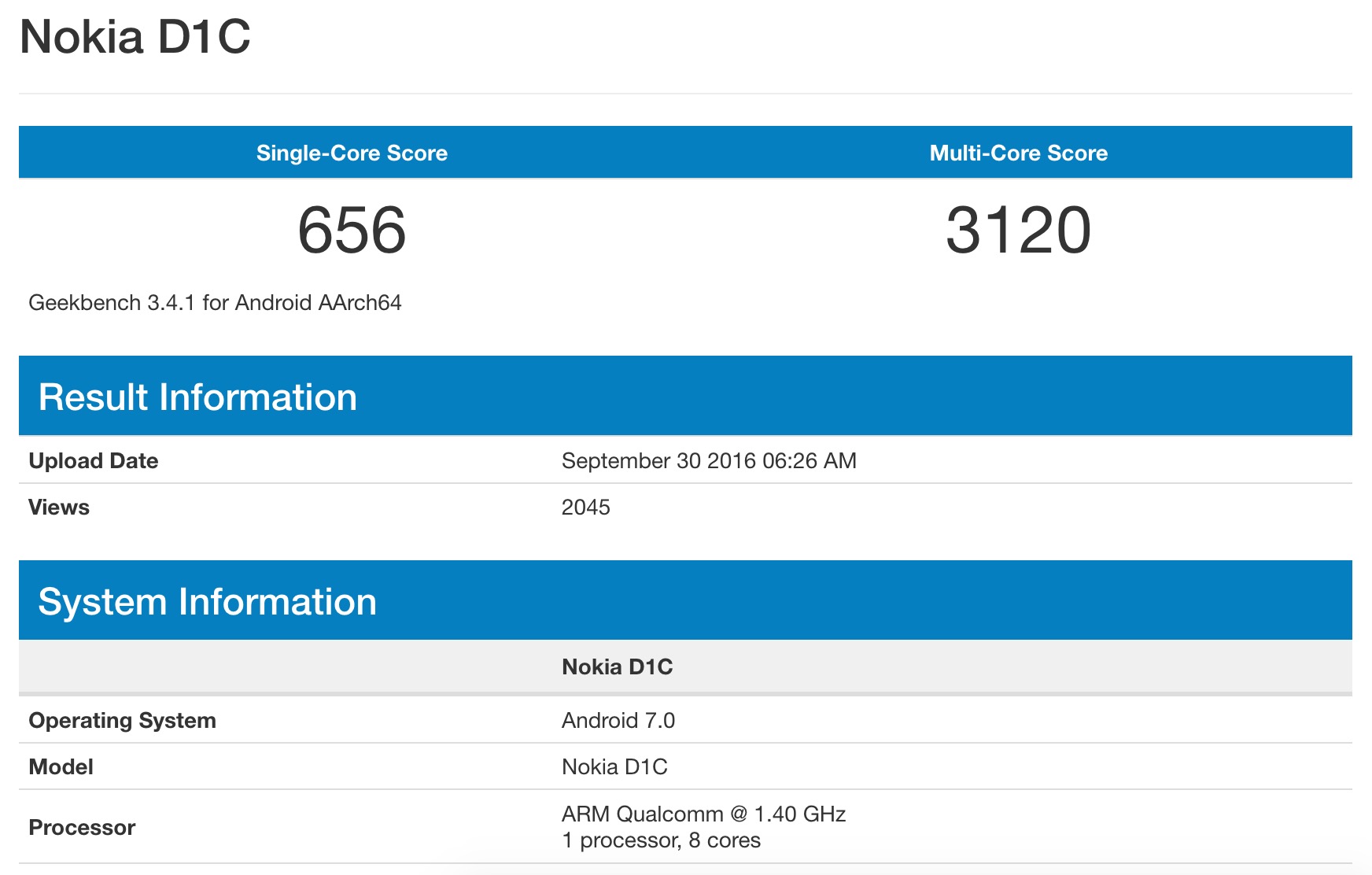
Task: Select the ARM Qualcomm @ 1.40 GHz text
Action: pos(703,814)
